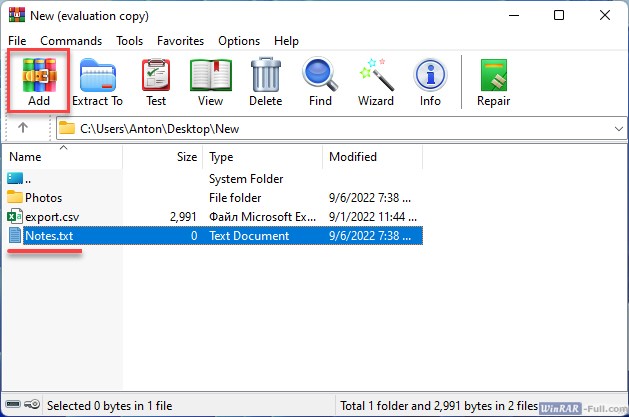This screenshot has width=629, height=417.
Task: Sort files by Name column header
Action: [x=26, y=157]
